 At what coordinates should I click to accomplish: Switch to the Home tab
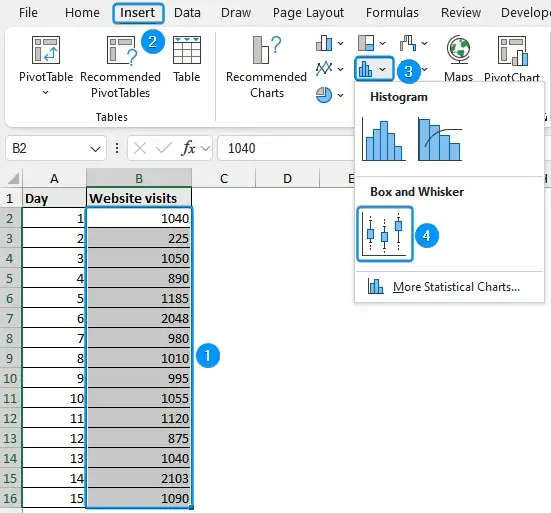pyautogui.click(x=82, y=13)
